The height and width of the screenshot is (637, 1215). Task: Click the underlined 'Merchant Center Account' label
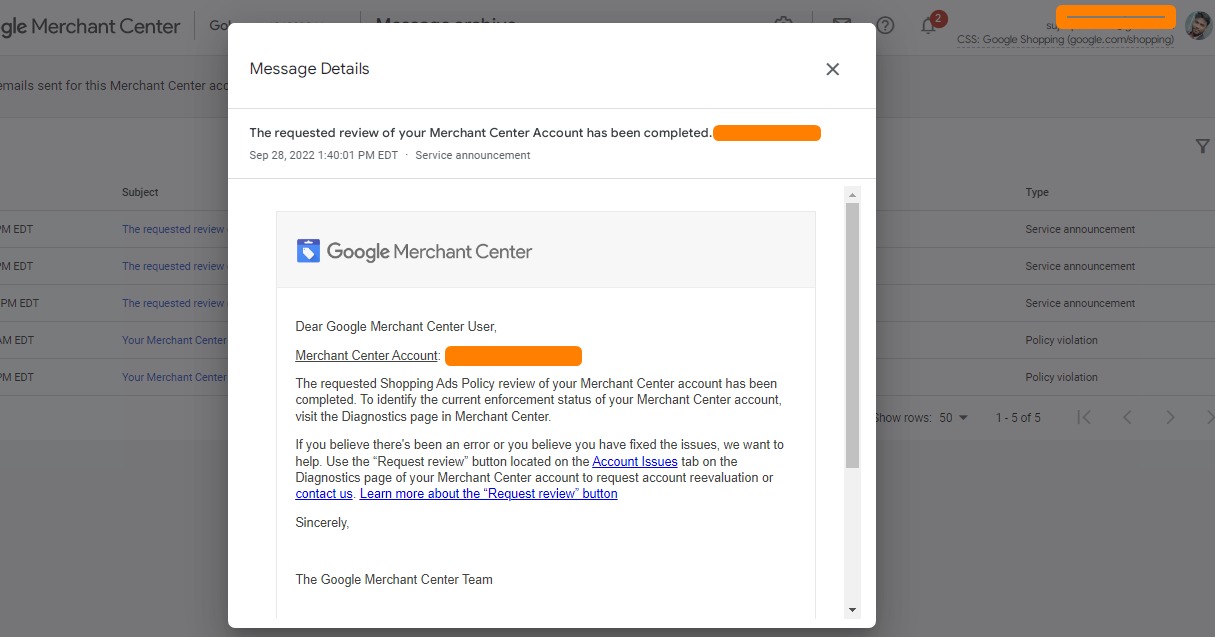point(367,356)
